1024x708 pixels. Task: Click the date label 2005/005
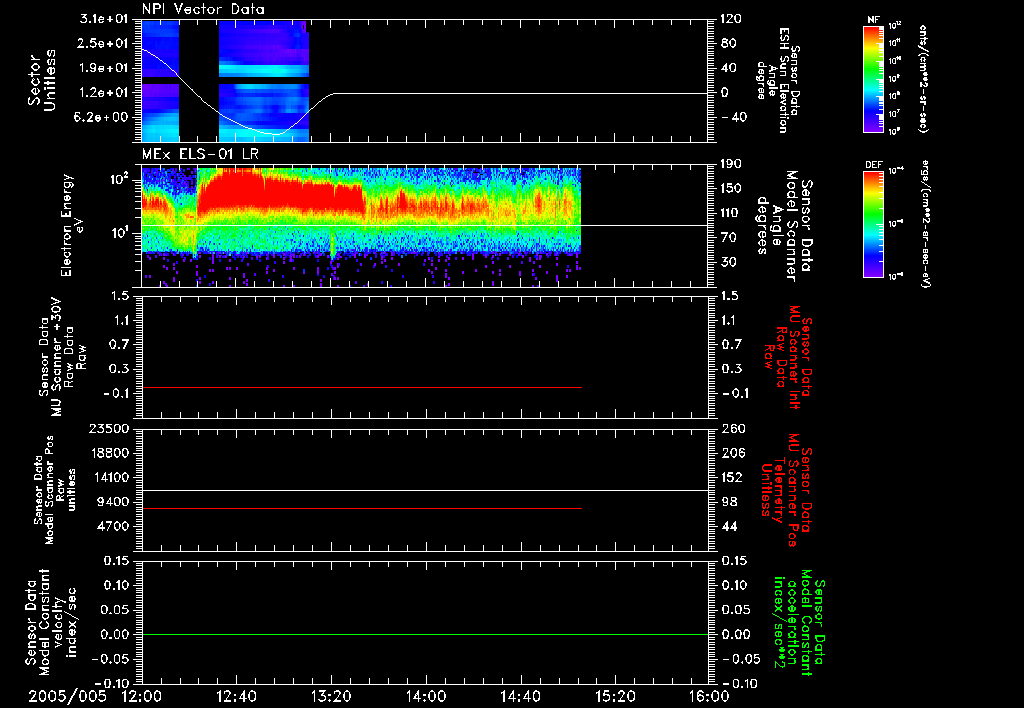(x=67, y=696)
